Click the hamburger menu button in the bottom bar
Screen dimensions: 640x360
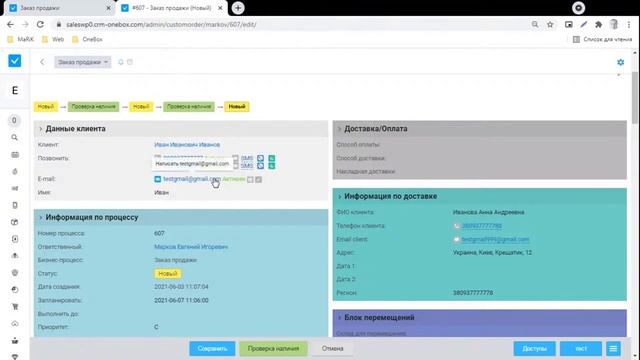coord(613,349)
